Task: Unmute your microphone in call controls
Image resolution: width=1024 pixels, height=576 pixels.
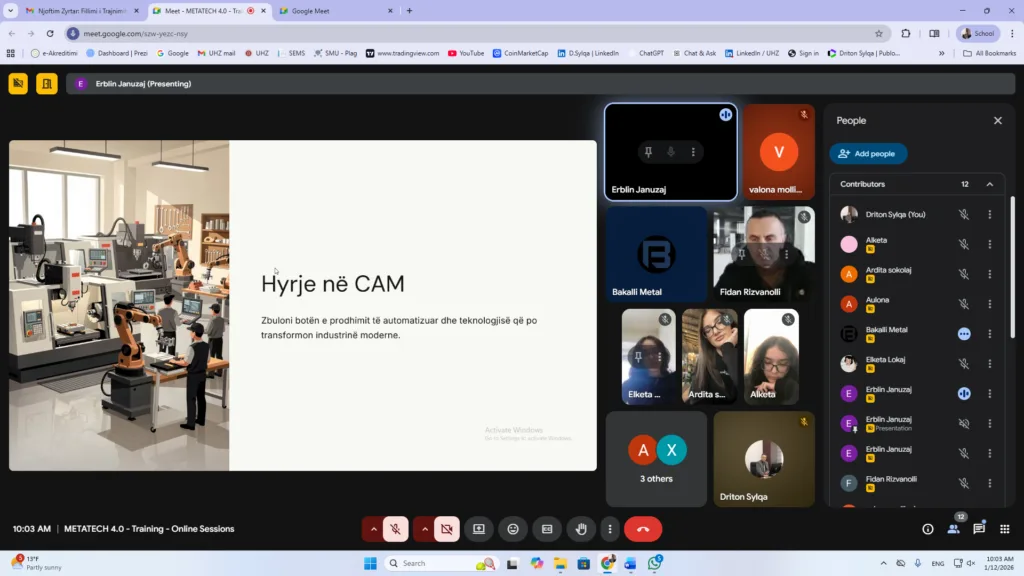Action: (396, 529)
